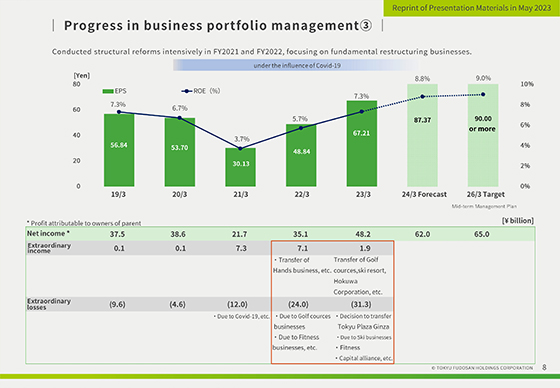The width and height of the screenshot is (560, 388).
Task: Click the 6.7% ROE label above 20/3
Action: point(180,108)
